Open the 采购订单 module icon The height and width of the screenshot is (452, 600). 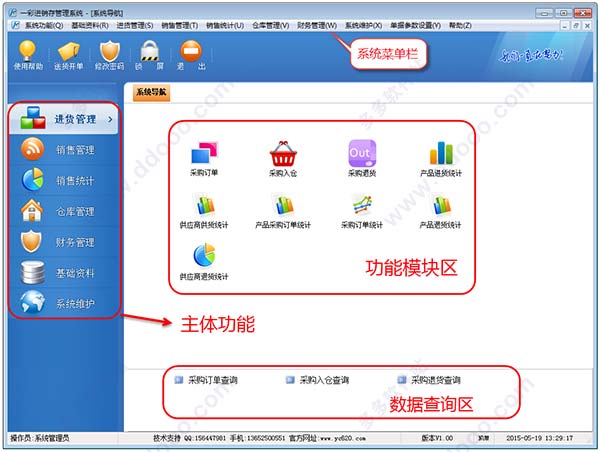[204, 159]
